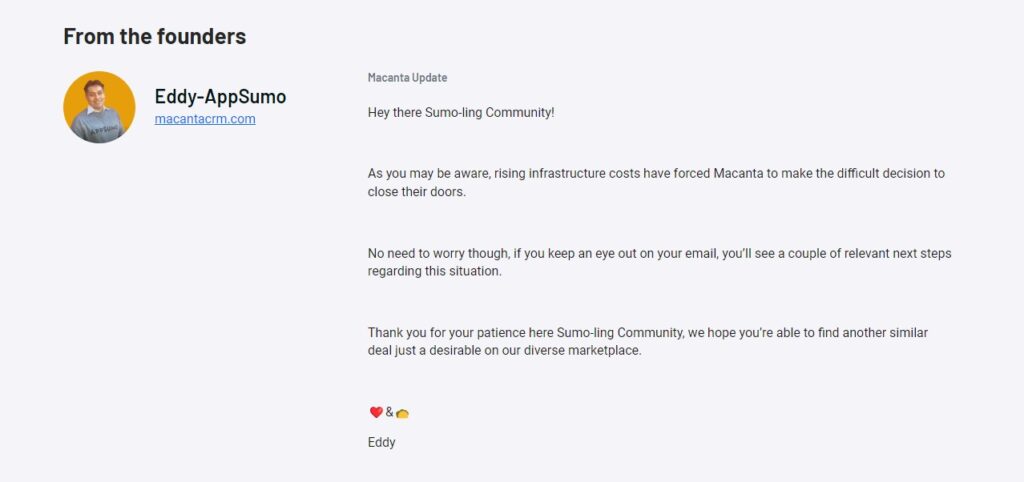
Task: Click Eddy's round profile avatar
Action: (x=99, y=107)
